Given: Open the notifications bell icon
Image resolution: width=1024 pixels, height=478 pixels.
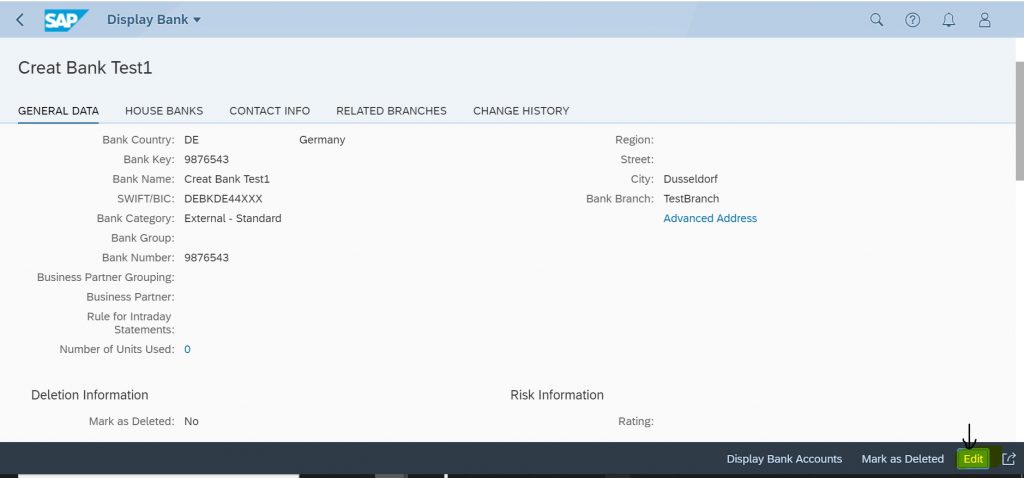Looking at the screenshot, I should (948, 20).
